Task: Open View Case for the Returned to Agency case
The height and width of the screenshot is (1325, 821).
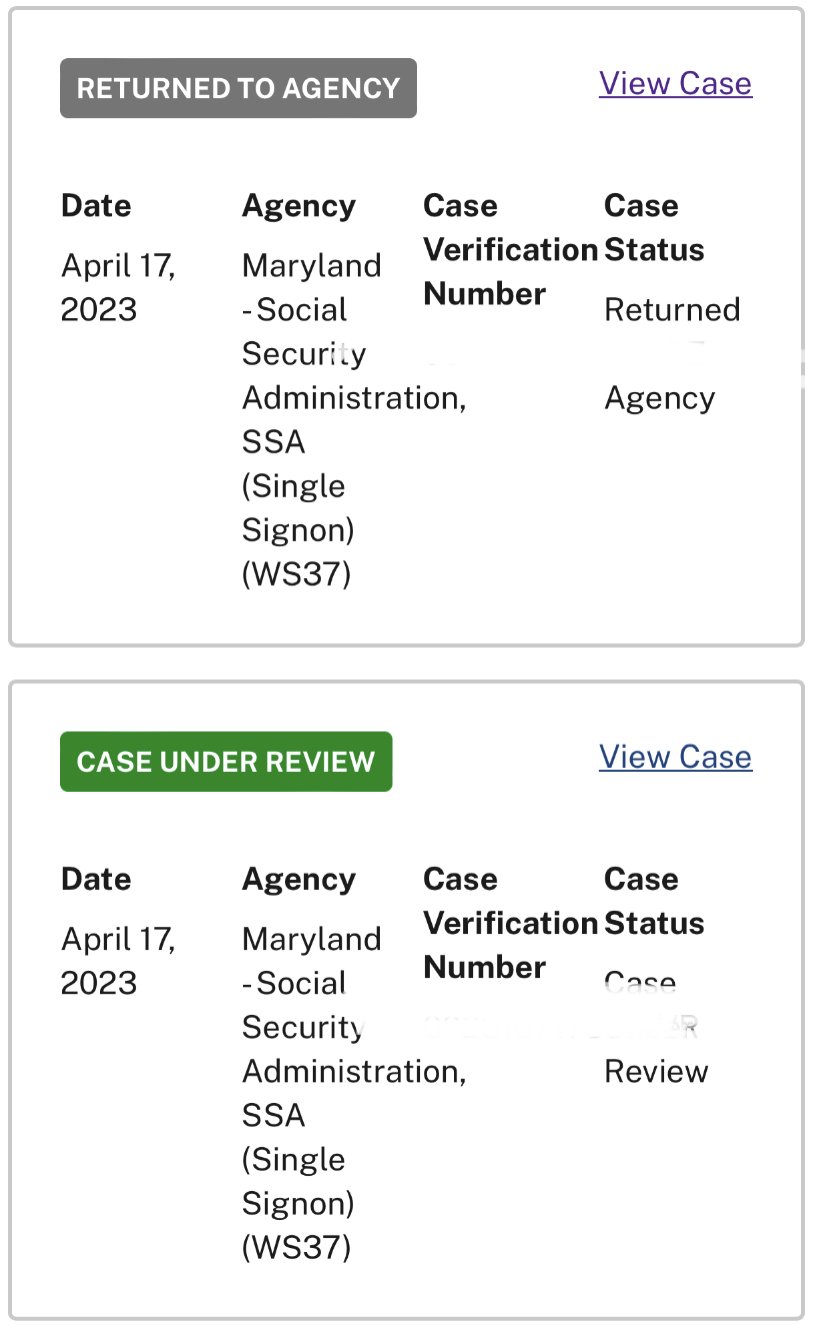Action: click(x=675, y=83)
